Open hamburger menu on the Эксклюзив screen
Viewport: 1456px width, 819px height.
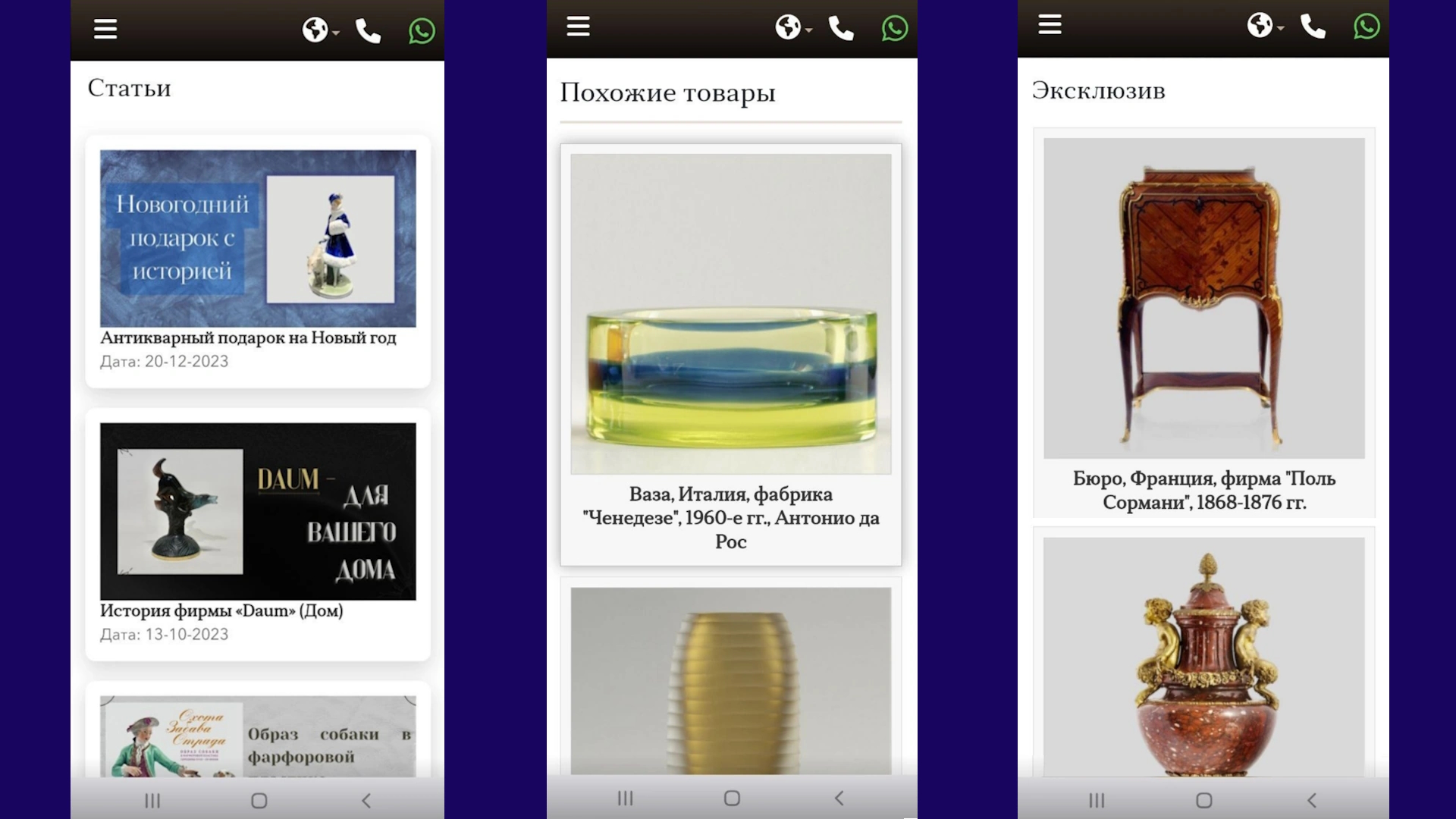pyautogui.click(x=1050, y=24)
